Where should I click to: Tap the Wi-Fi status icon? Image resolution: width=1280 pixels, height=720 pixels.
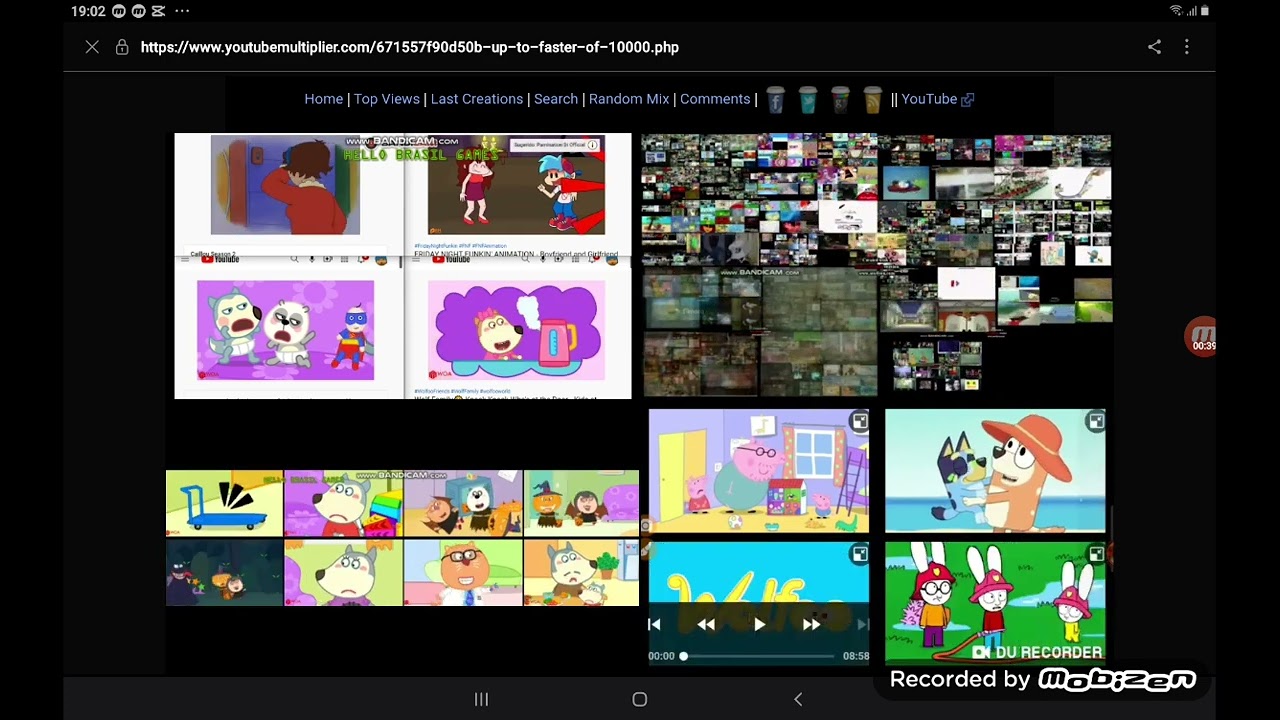[1176, 11]
